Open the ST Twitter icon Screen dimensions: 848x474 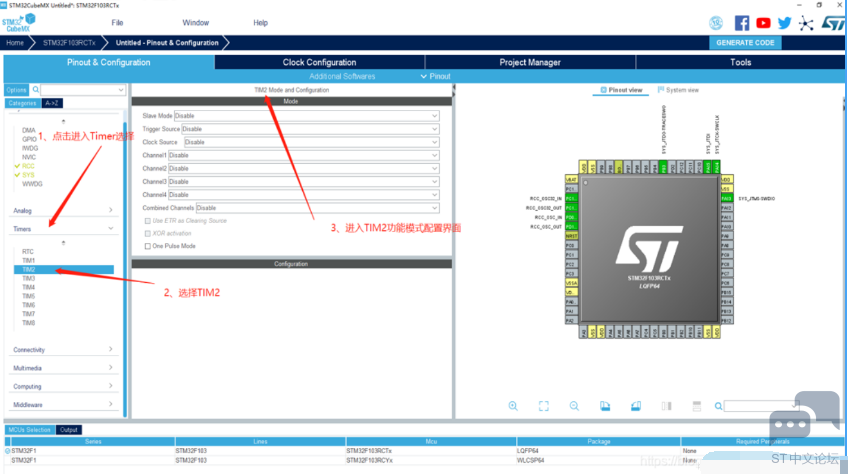[784, 23]
